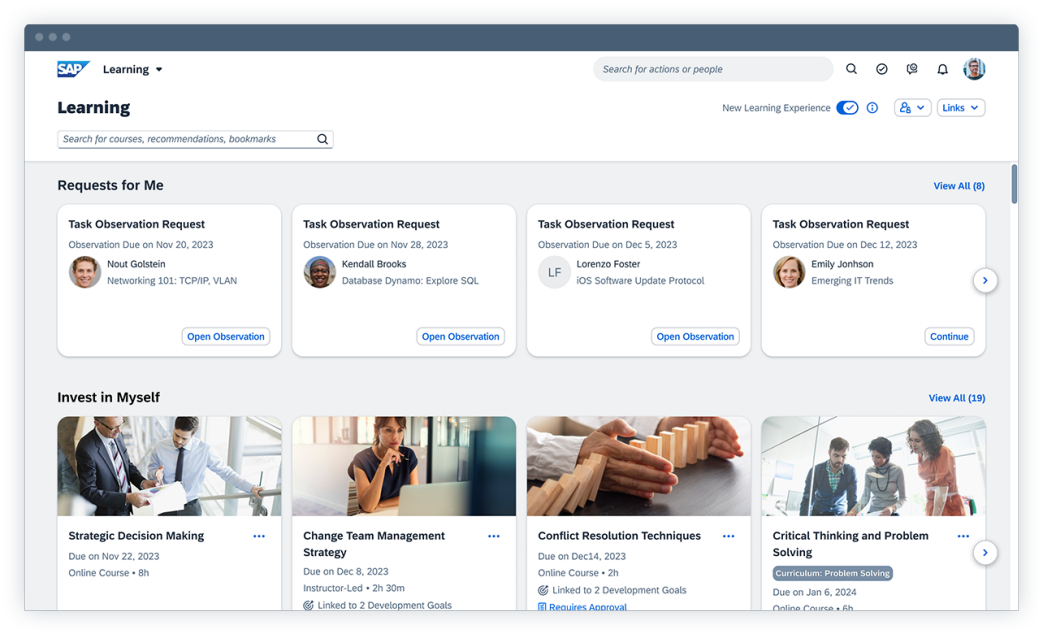Open View All (19) for Invest in Myself
Image resolution: width=1043 pixels, height=634 pixels.
point(956,397)
